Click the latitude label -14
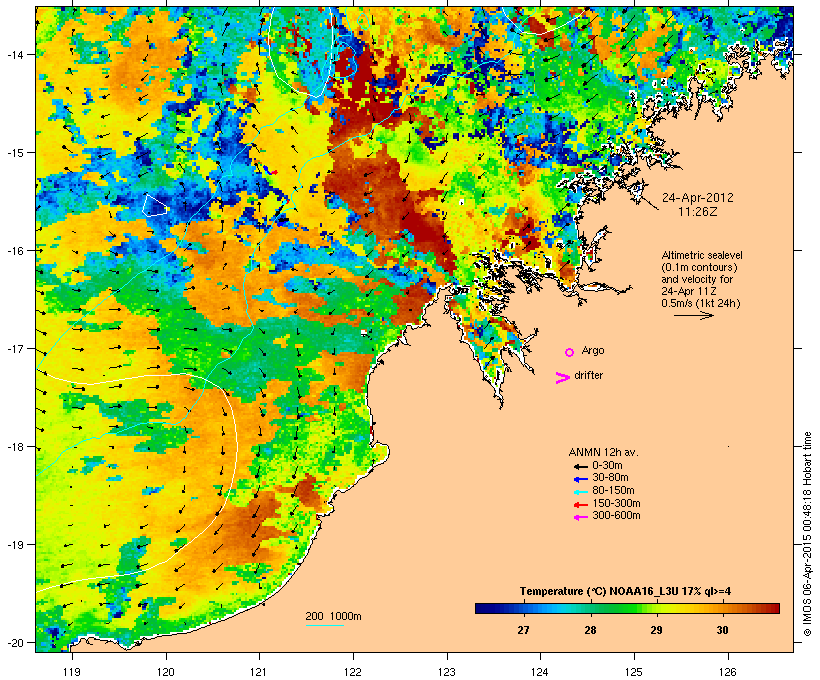820x680 pixels. (14, 54)
